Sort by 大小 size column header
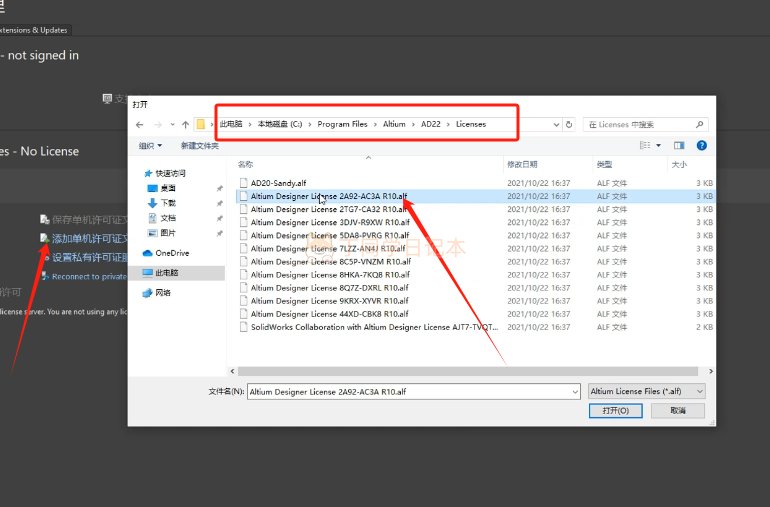The width and height of the screenshot is (770, 507). click(x=679, y=165)
